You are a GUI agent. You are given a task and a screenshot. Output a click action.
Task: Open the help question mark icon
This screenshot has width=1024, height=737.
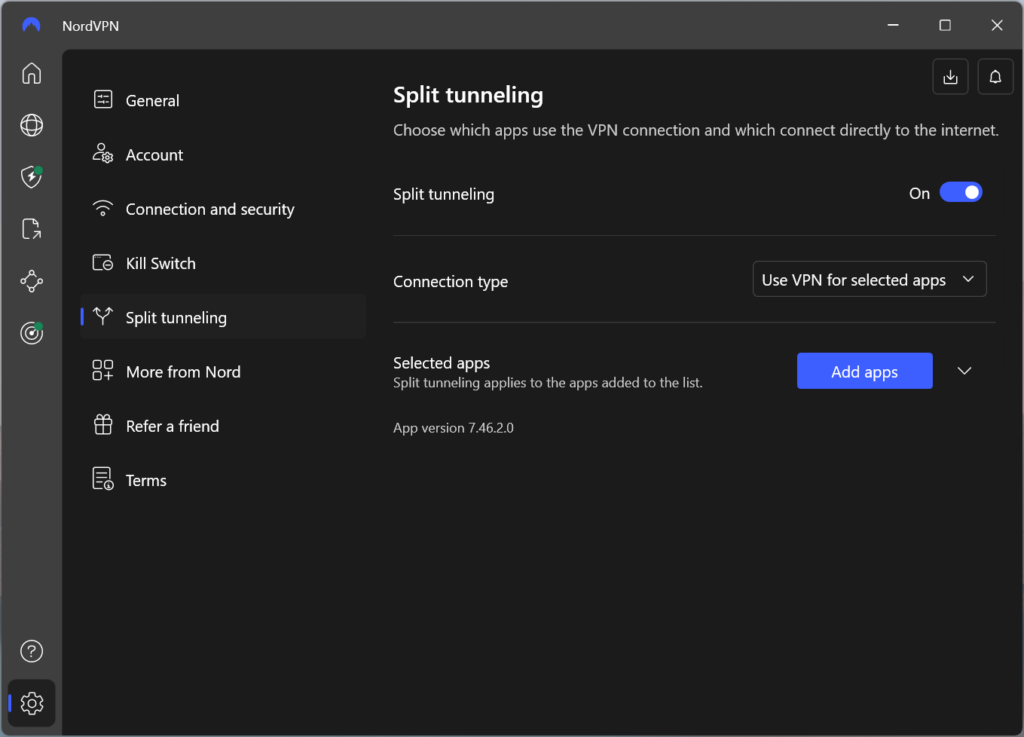coord(31,651)
